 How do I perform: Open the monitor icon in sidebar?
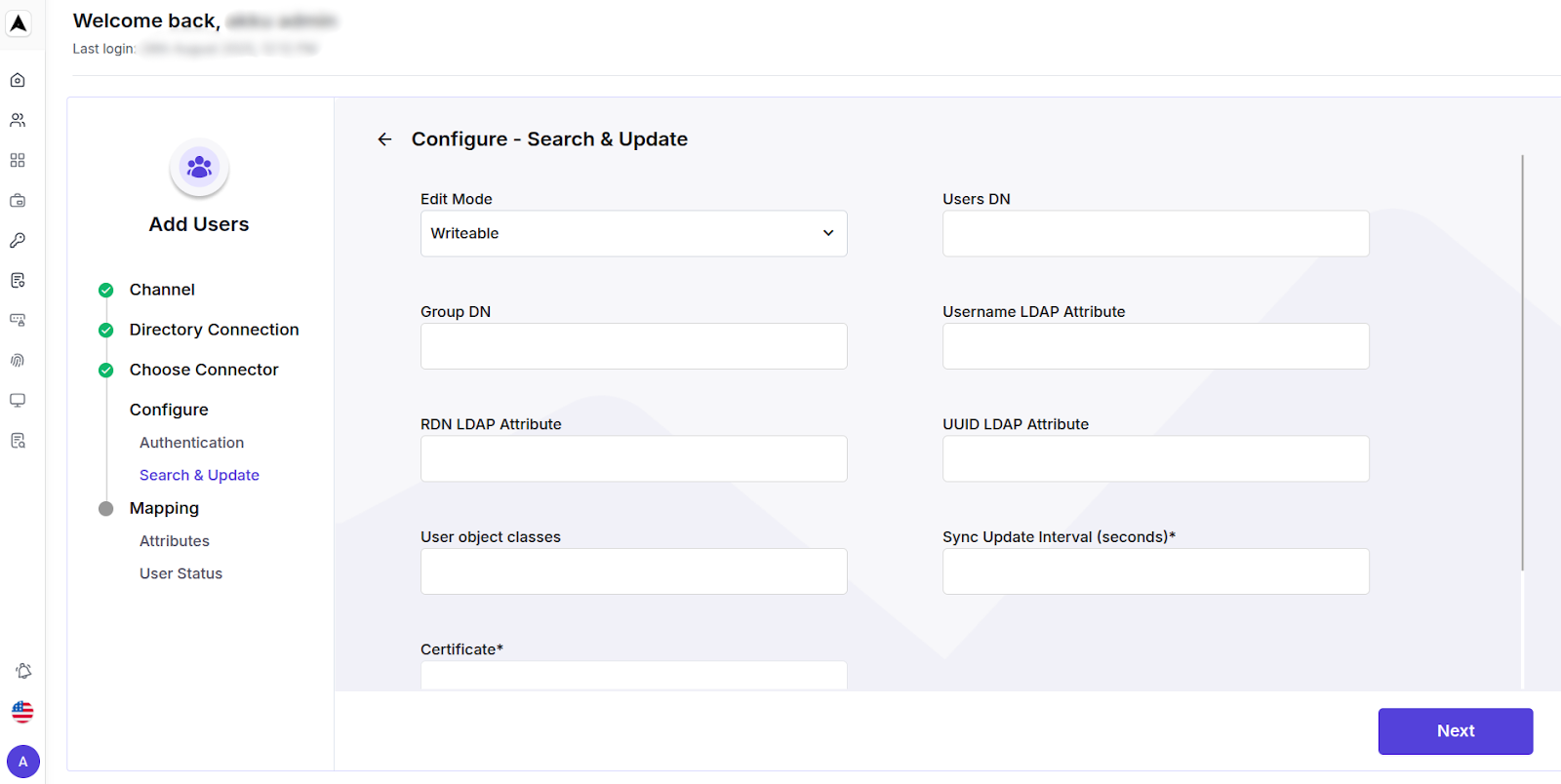tap(18, 400)
